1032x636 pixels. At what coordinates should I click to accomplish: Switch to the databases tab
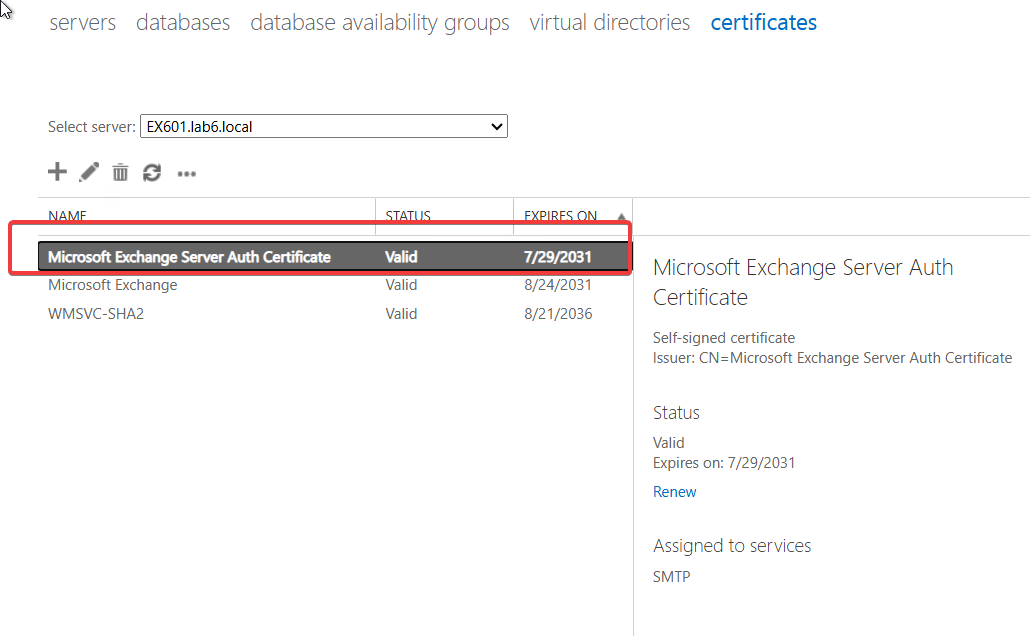(x=183, y=22)
